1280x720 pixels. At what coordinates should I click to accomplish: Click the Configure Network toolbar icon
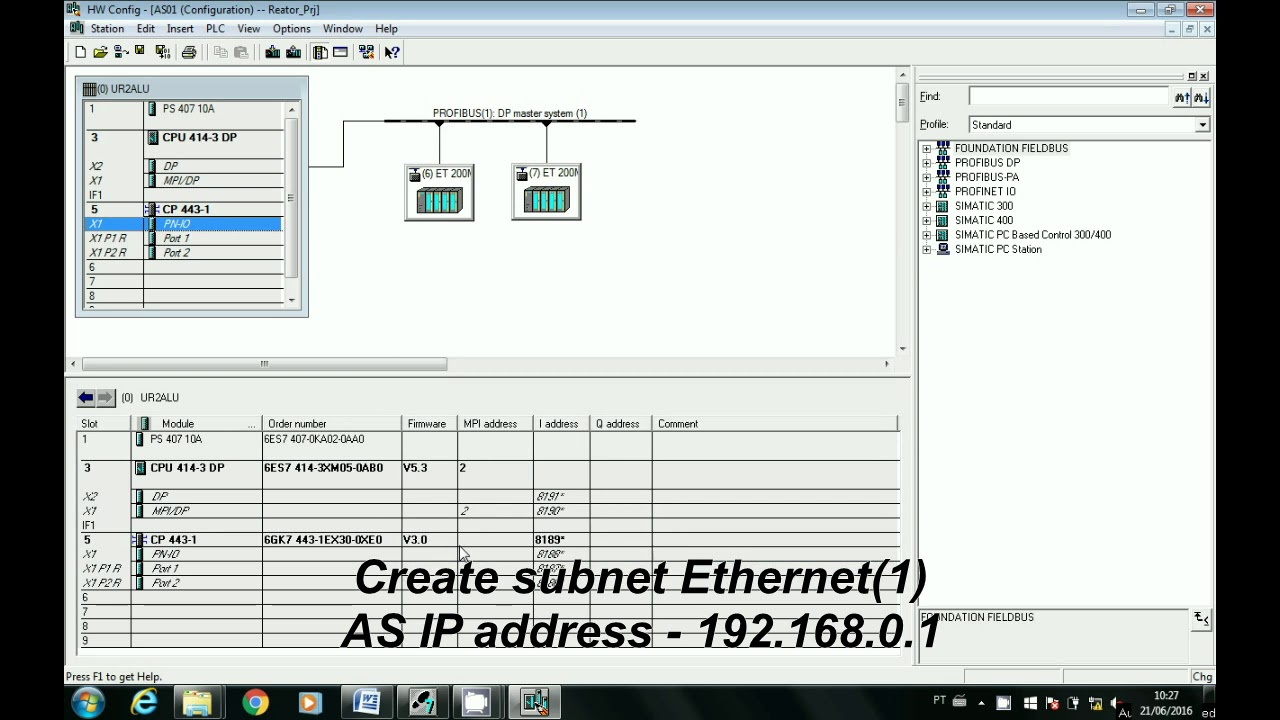[367, 52]
